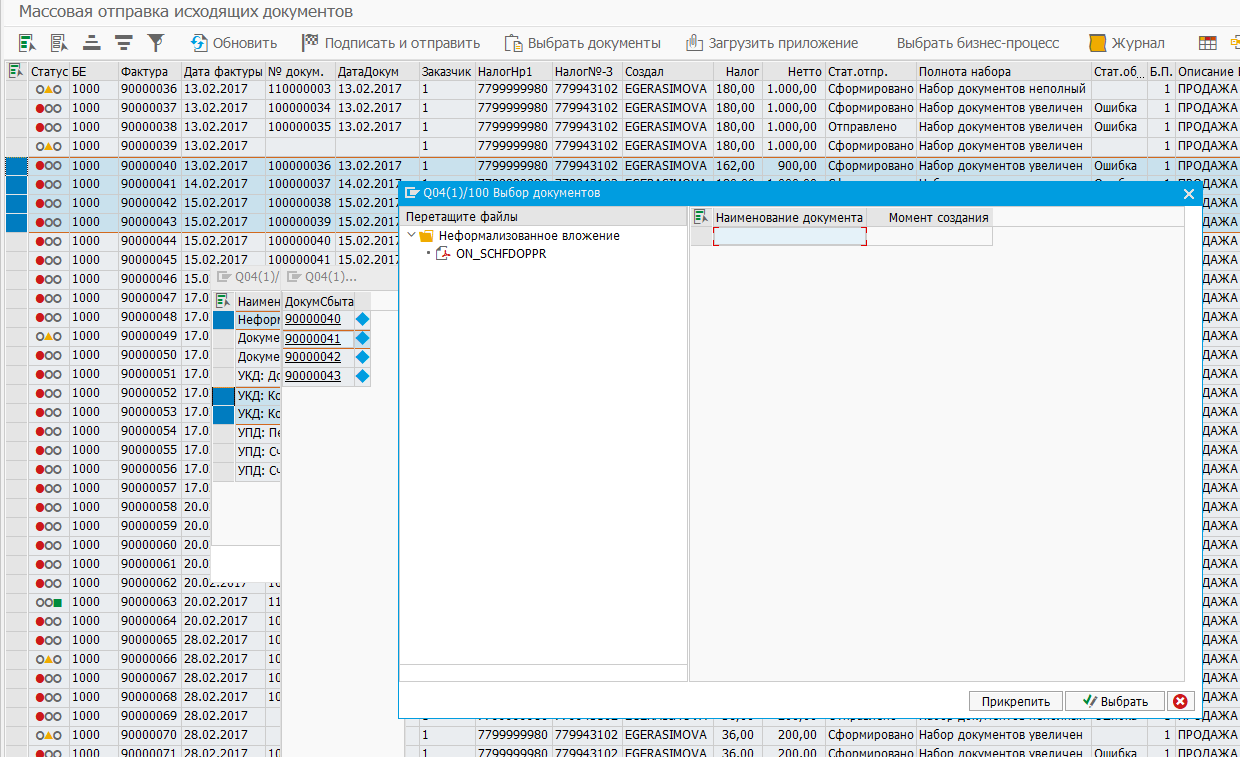Open the filter funnel tool
Screen dimensions: 1240x757
point(156,43)
